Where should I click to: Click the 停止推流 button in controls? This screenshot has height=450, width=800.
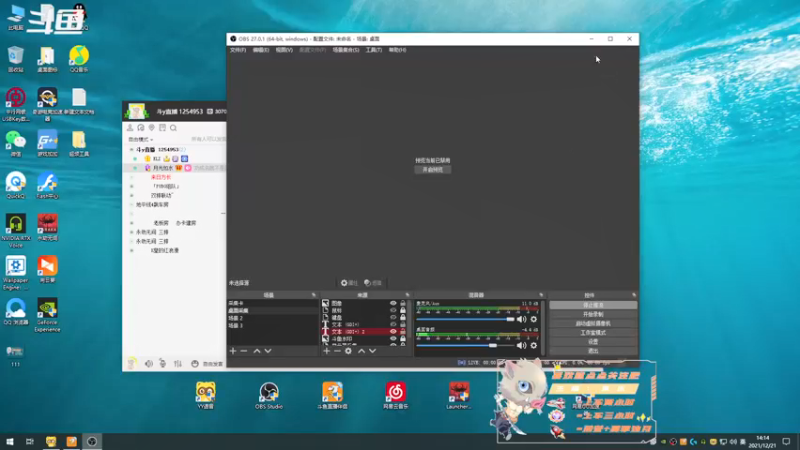point(593,305)
